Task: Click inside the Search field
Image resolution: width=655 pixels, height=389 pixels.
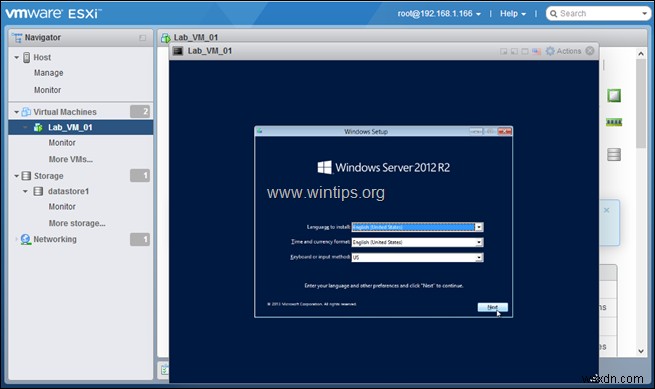Action: (x=599, y=14)
